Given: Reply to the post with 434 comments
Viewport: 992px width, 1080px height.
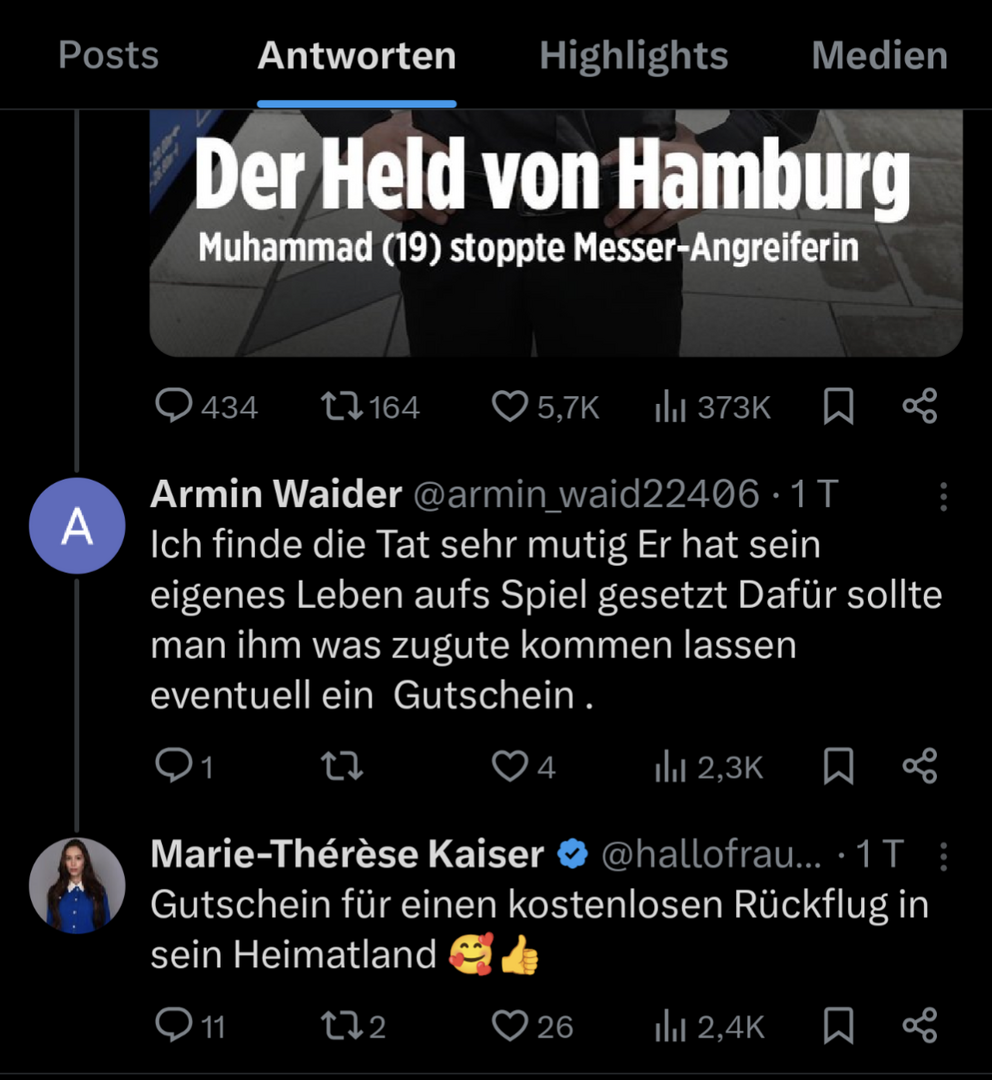Looking at the screenshot, I should (206, 406).
